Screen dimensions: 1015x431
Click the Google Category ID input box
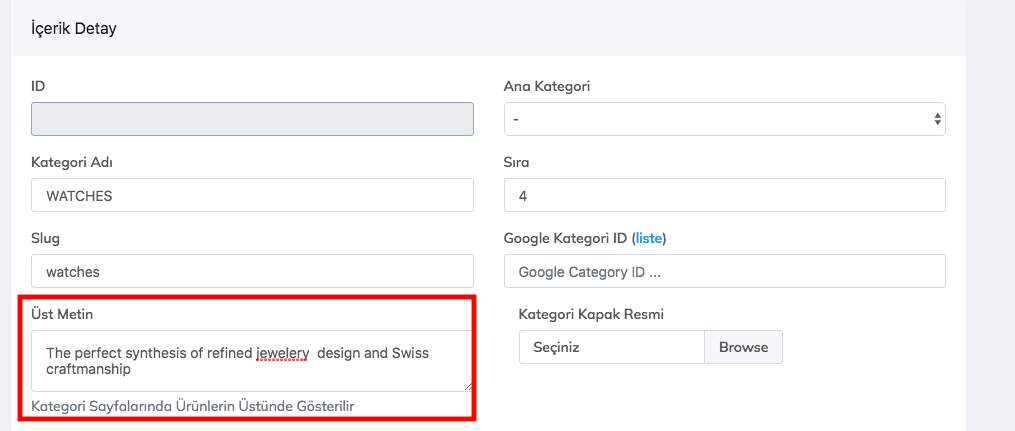724,271
